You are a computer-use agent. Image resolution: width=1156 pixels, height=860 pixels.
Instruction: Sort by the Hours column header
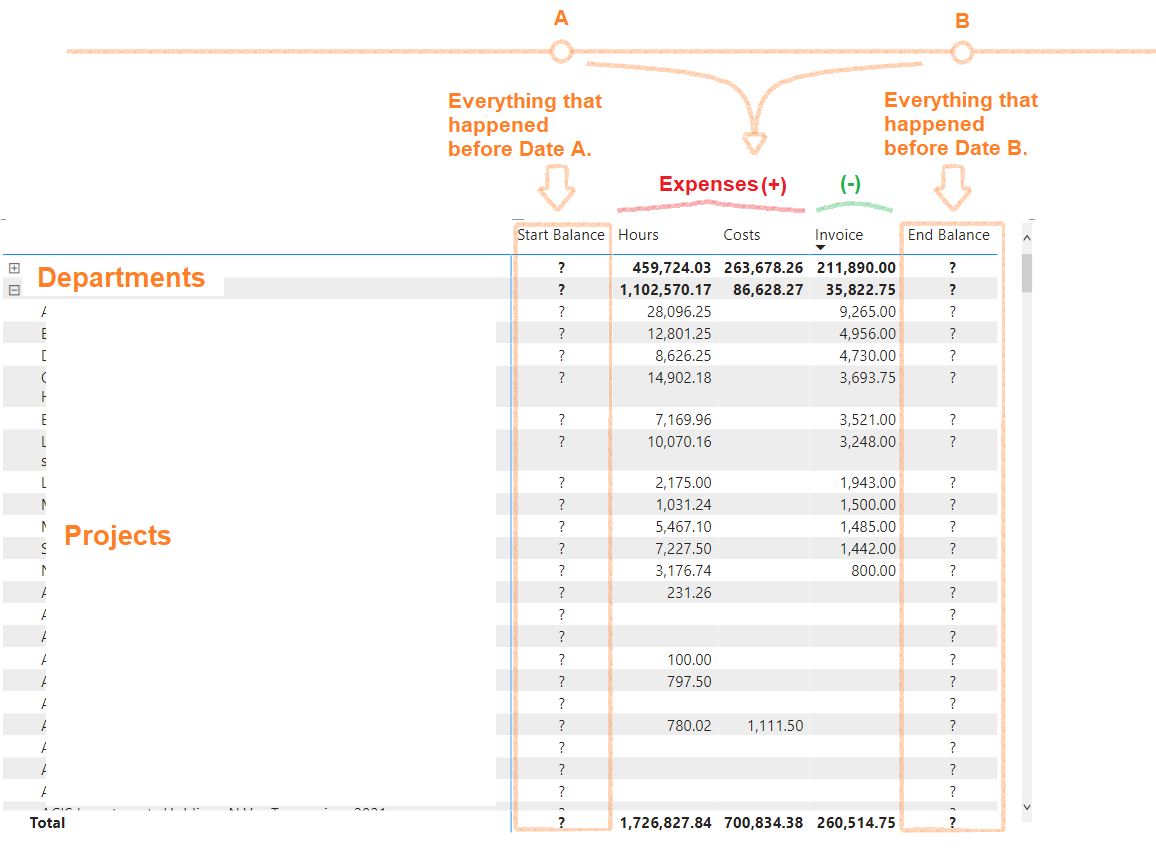pyautogui.click(x=638, y=235)
